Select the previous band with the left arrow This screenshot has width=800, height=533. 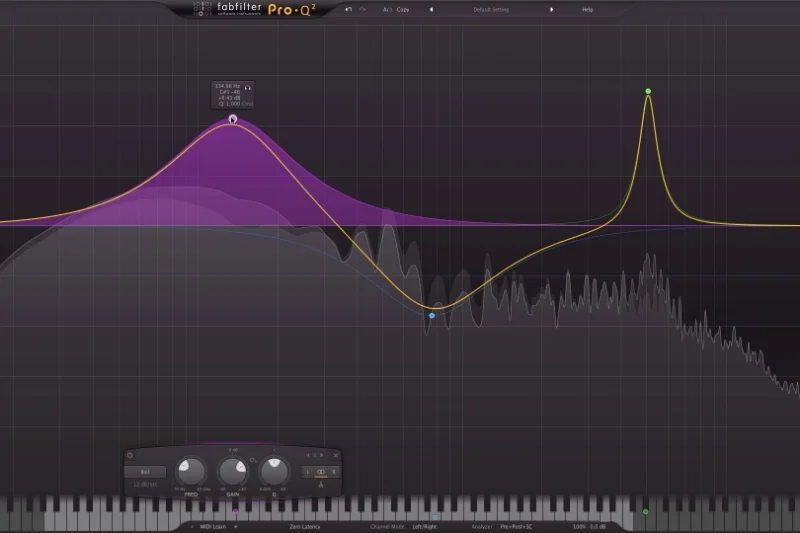[x=308, y=455]
